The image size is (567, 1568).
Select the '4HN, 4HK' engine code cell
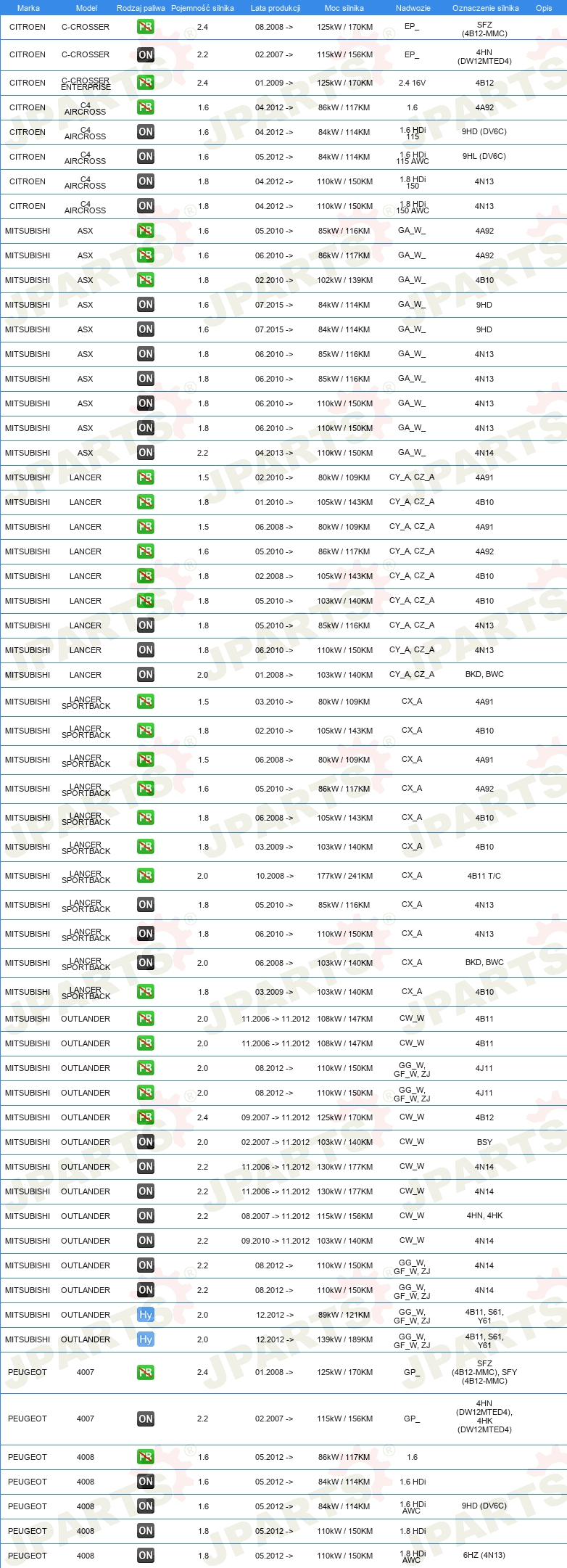484,1215
